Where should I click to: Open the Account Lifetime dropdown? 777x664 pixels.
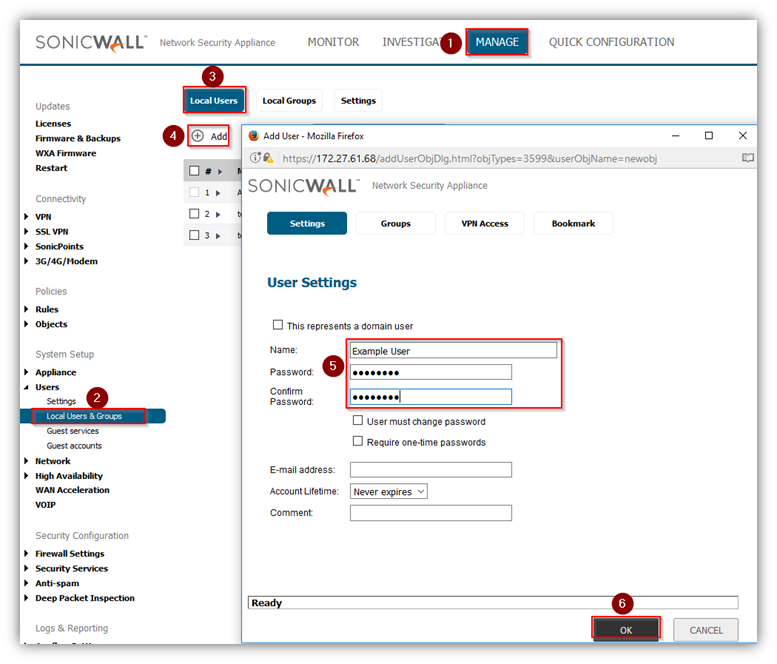(388, 491)
